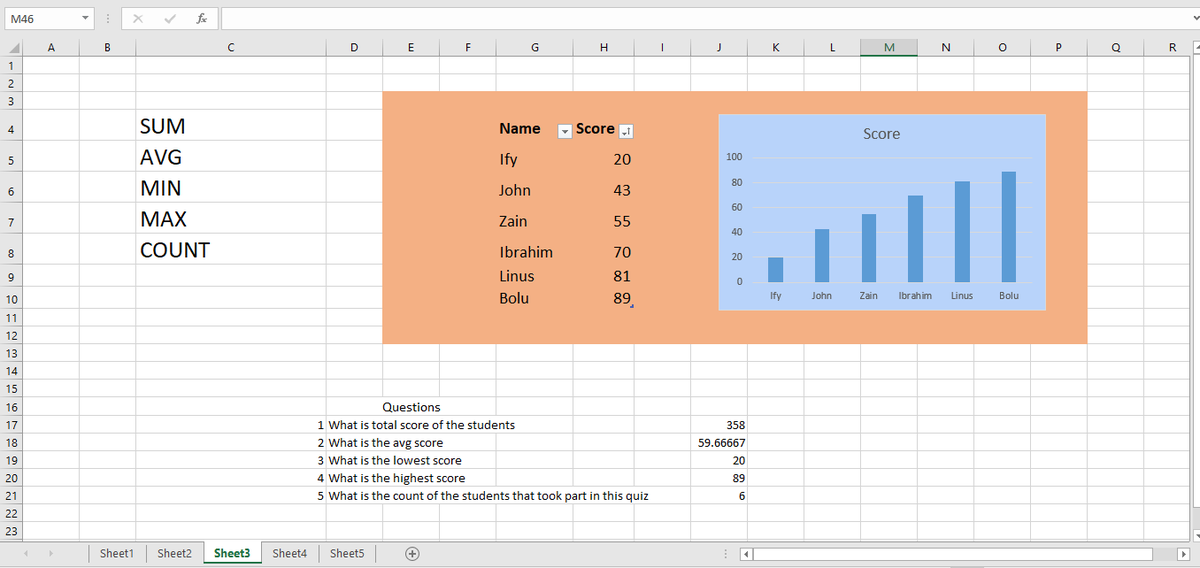Click the answer cell showing 6
This screenshot has width=1200, height=568.
point(721,497)
